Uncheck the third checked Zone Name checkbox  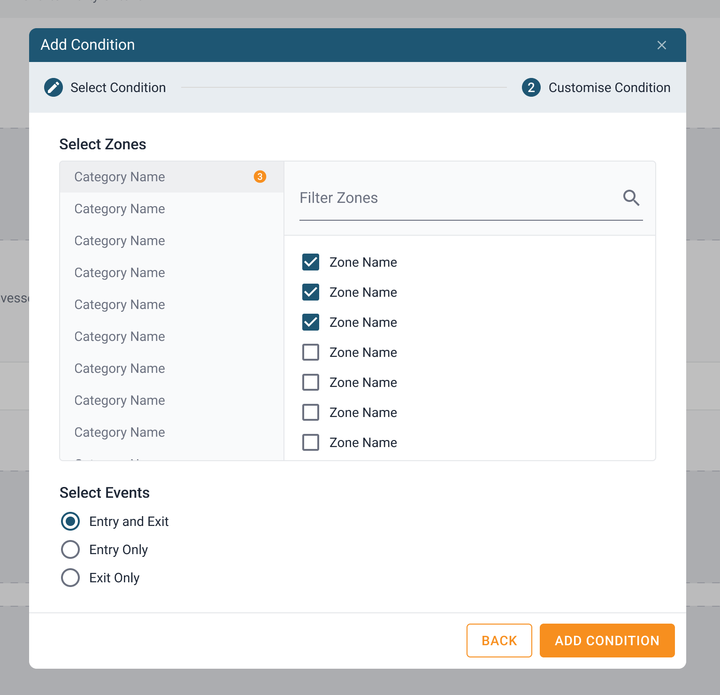click(311, 322)
